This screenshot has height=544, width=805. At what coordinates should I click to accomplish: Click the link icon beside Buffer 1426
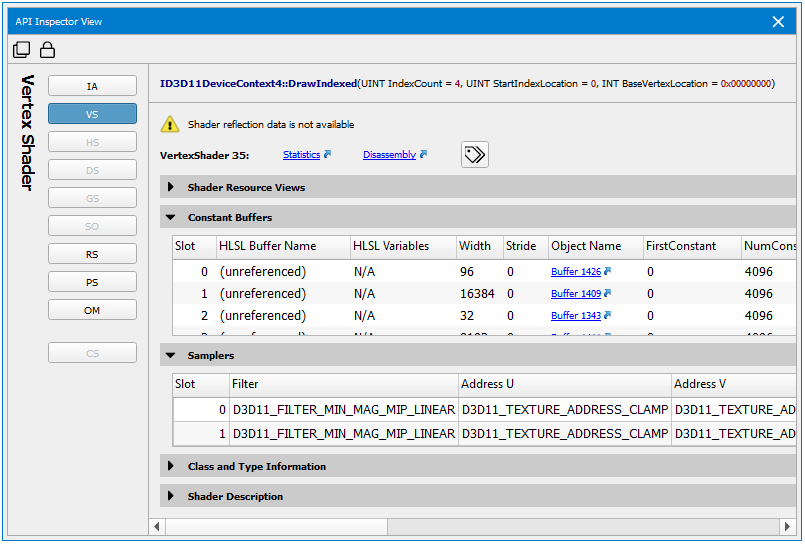(607, 271)
